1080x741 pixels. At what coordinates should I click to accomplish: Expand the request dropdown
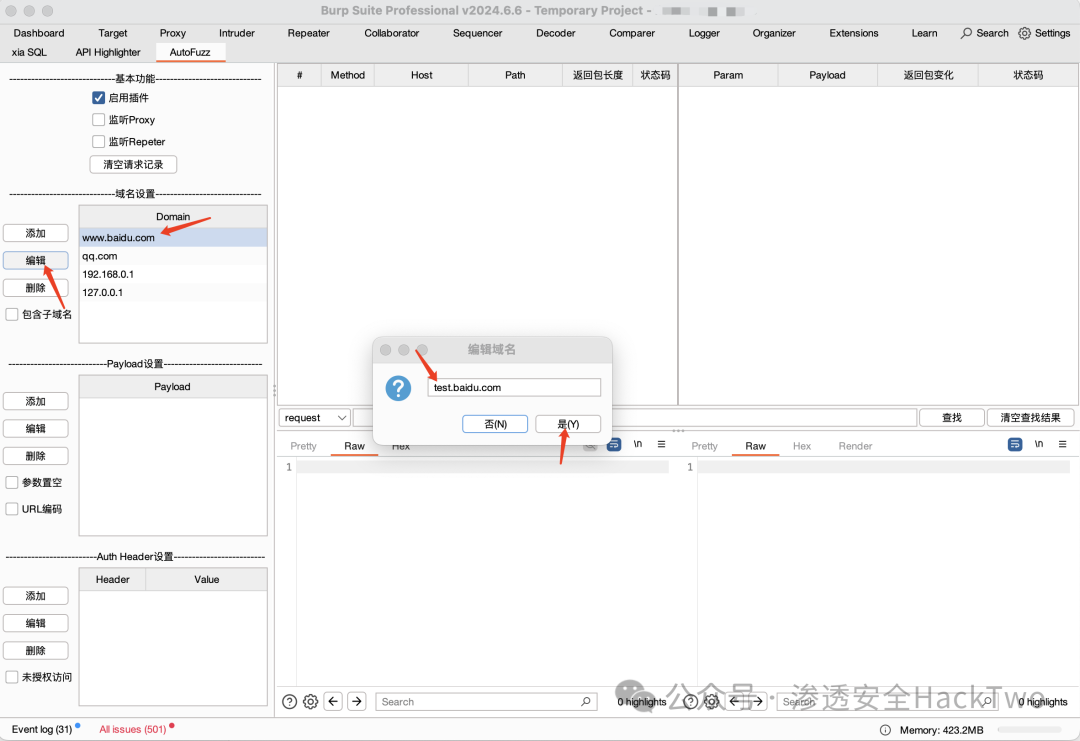tap(315, 418)
